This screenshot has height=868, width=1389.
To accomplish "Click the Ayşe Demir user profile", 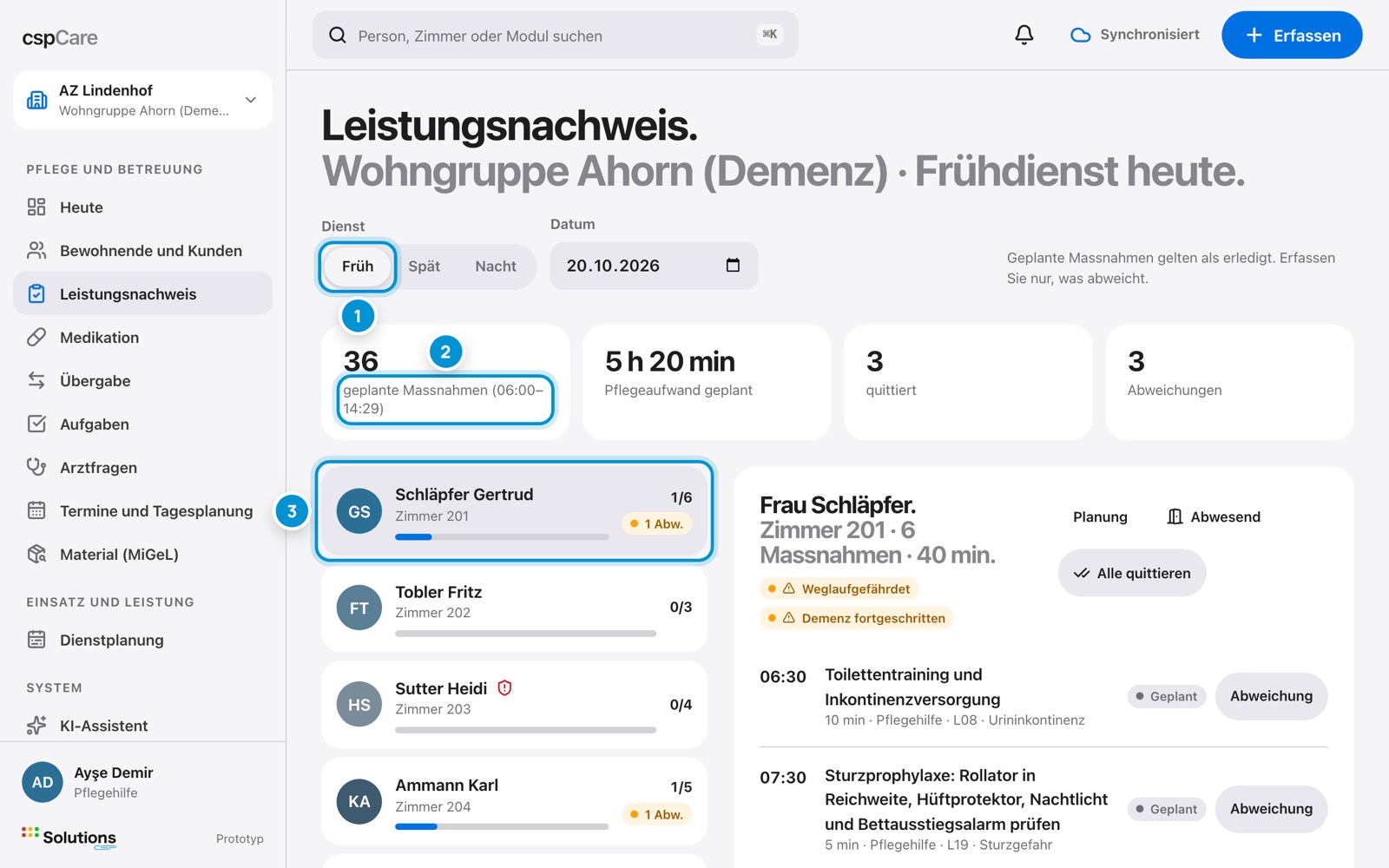I will pyautogui.click(x=142, y=782).
